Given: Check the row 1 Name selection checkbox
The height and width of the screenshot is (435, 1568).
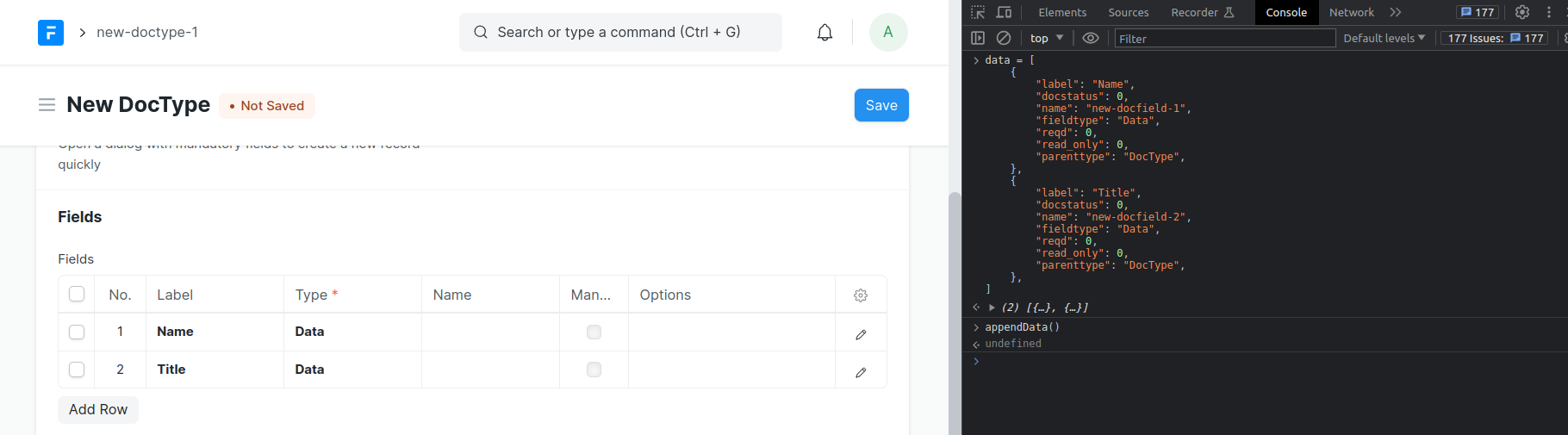Looking at the screenshot, I should 77,332.
